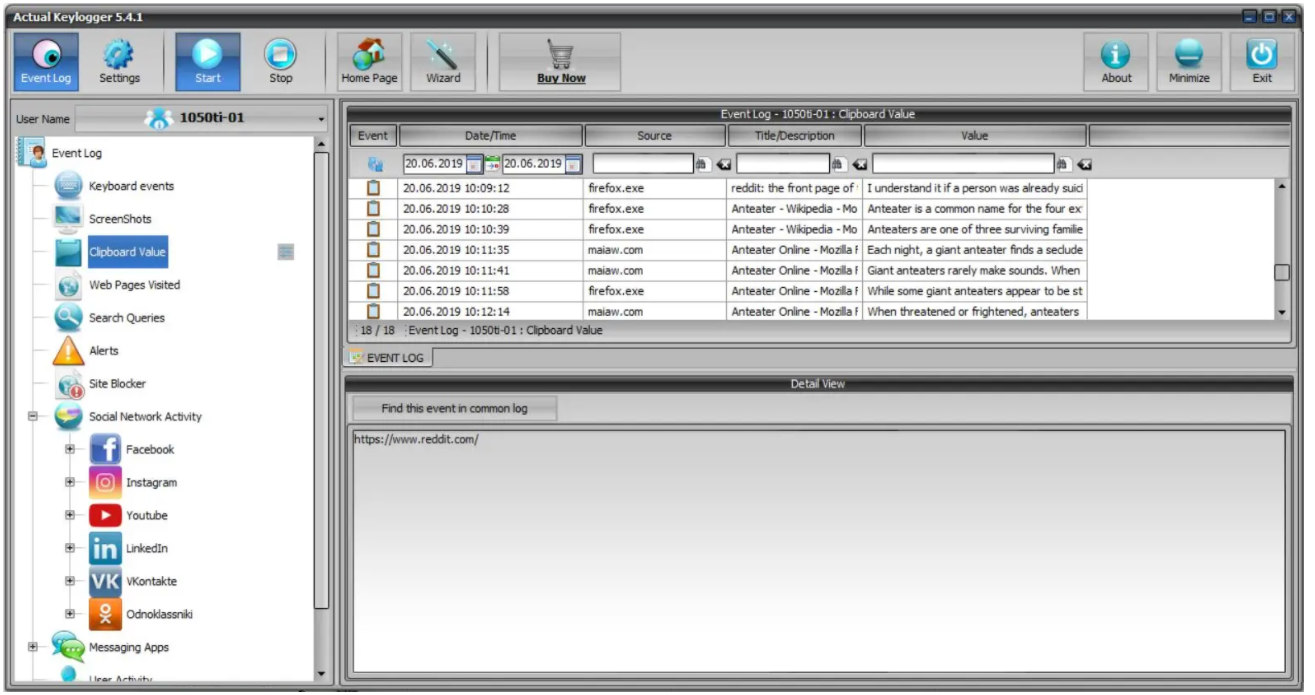The image size is (1315, 695).
Task: Expand the LinkedIn tree node
Action: pos(70,548)
